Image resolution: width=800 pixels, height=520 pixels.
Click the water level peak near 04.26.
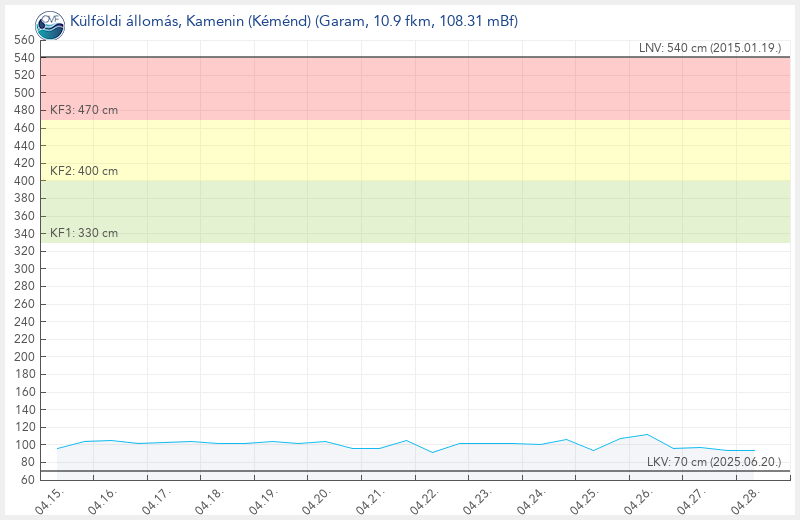647,434
